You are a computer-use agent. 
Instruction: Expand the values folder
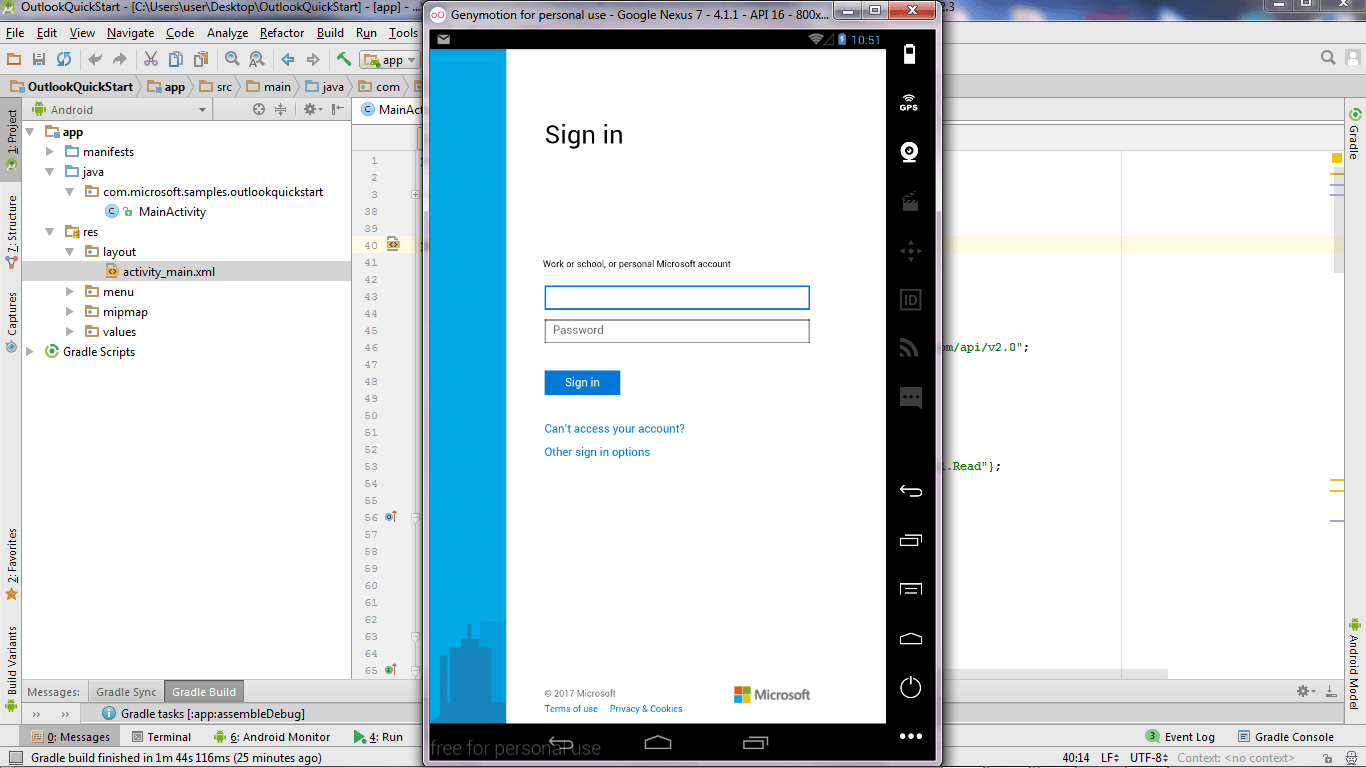[70, 332]
